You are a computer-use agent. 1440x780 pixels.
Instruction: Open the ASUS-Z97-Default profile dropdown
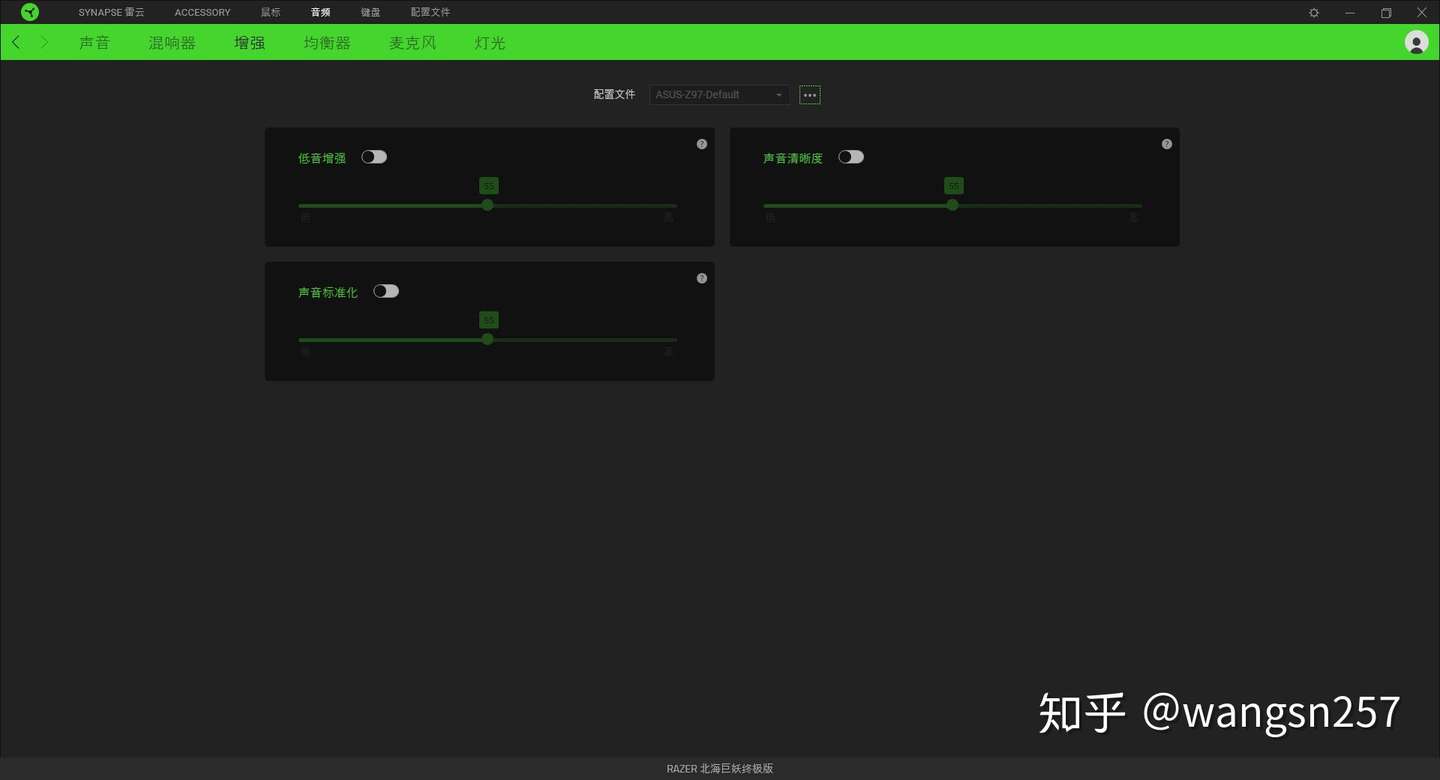click(x=719, y=95)
